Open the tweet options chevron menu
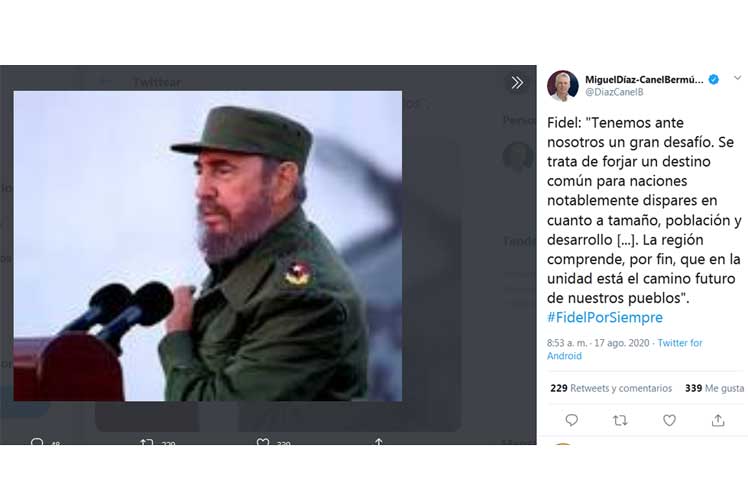This screenshot has height=498, width=748. click(738, 78)
